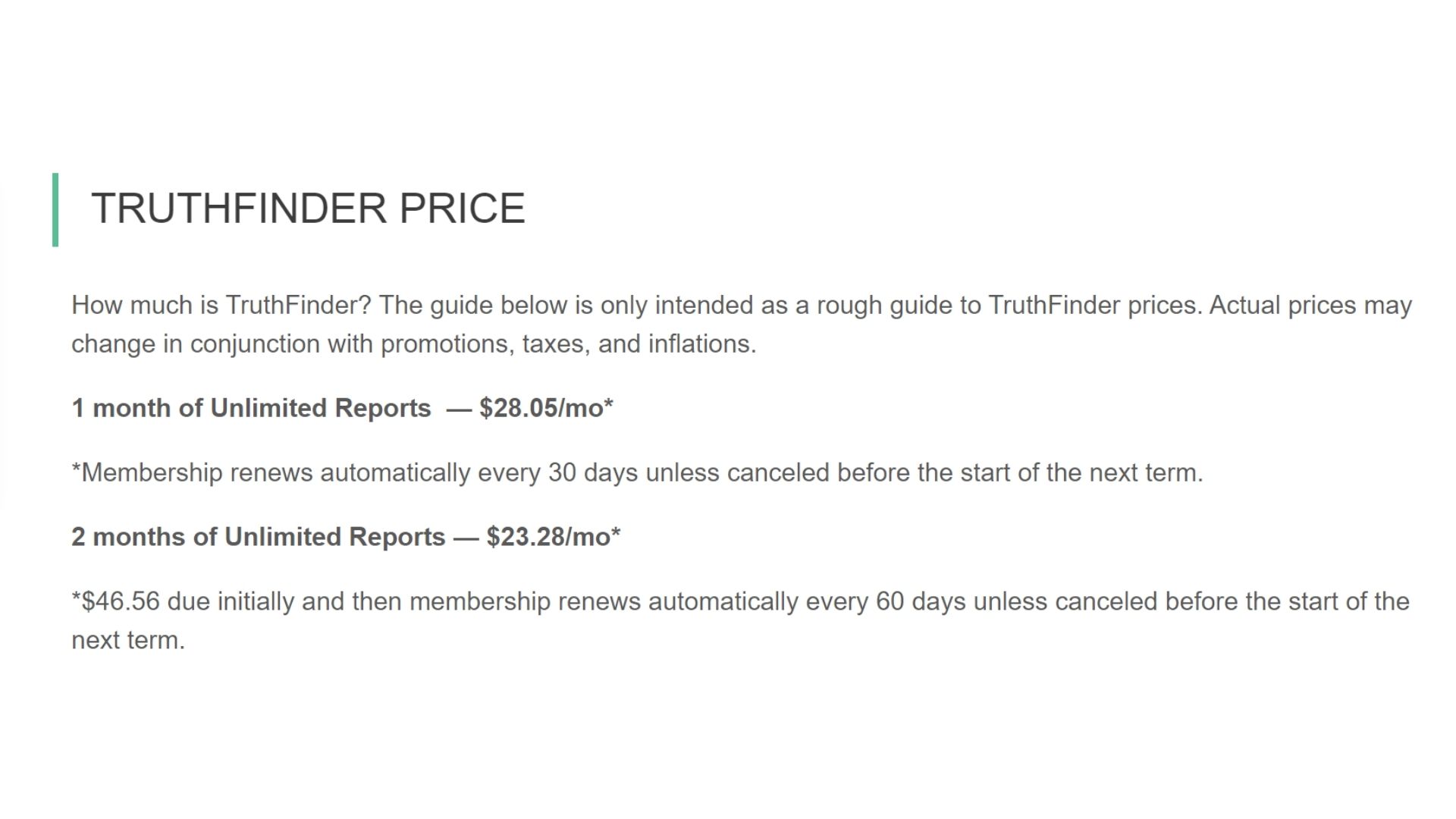
Task: Click the word 'PRICE' in the heading
Action: click(461, 209)
